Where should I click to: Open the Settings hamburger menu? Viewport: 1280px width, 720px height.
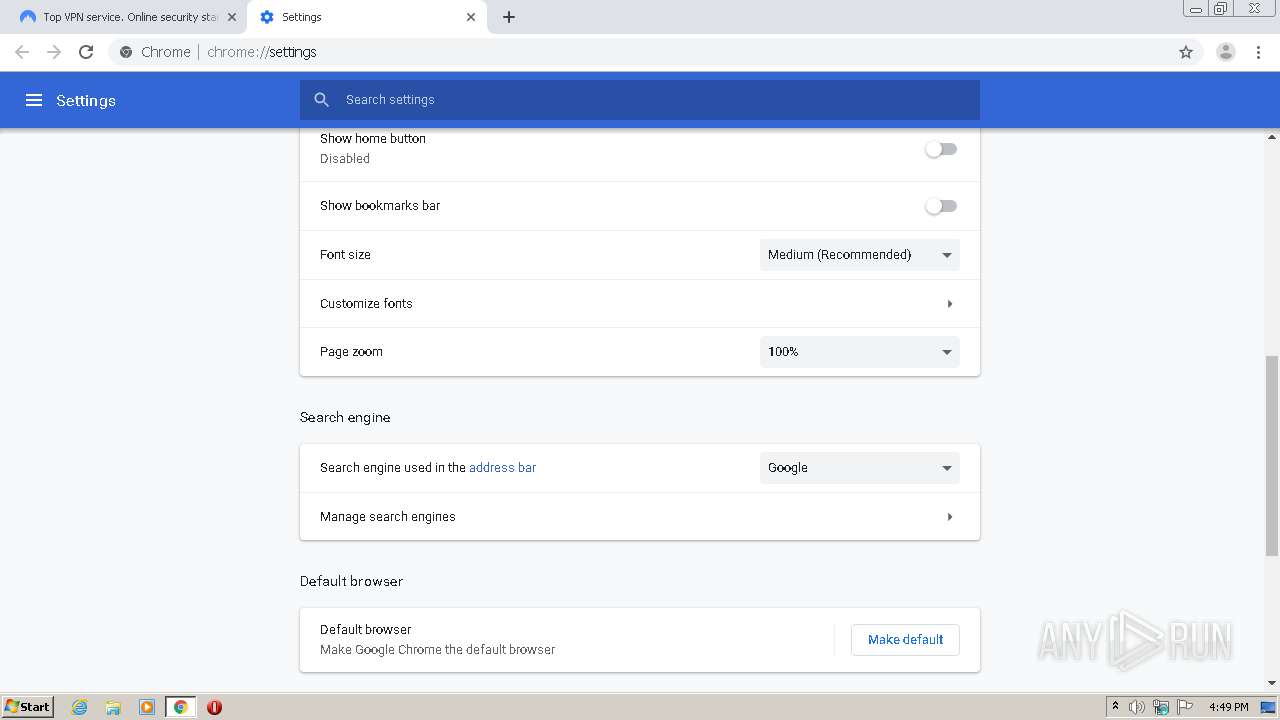pyautogui.click(x=34, y=100)
